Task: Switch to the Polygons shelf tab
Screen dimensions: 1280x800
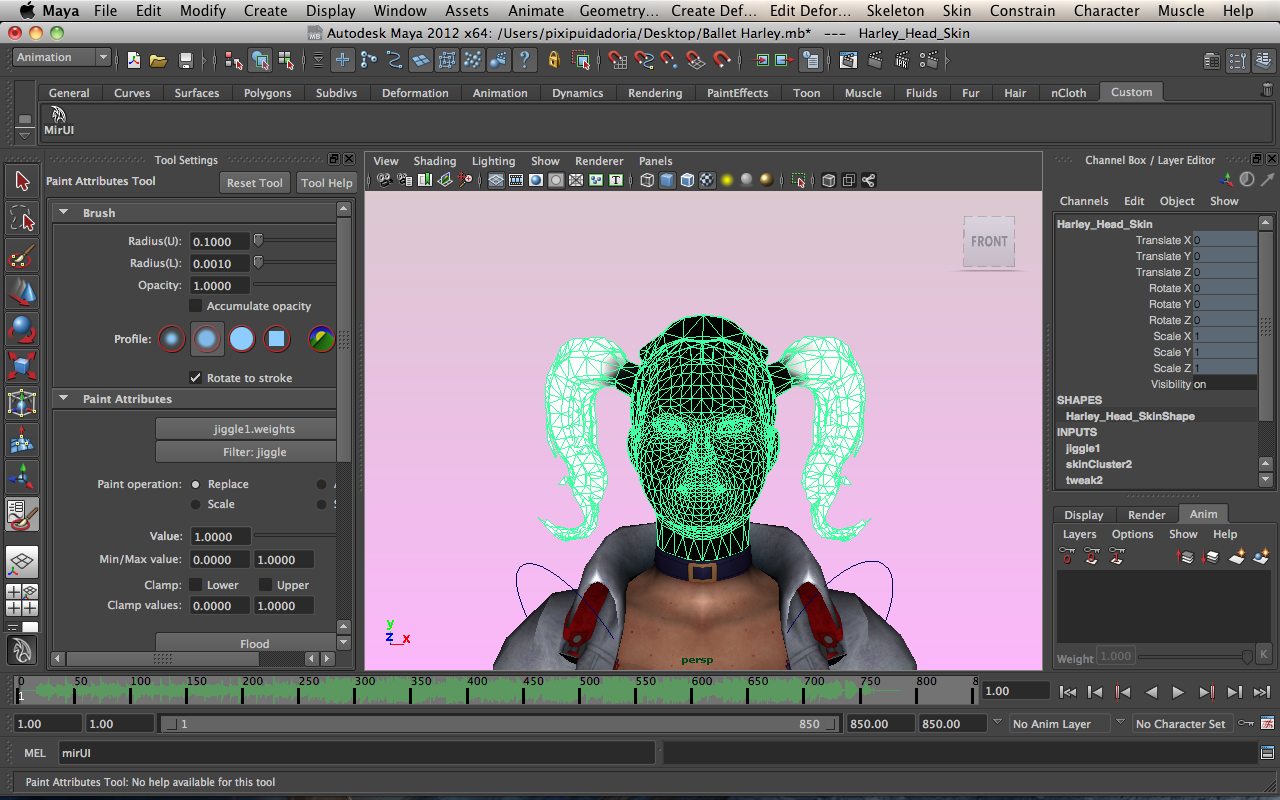Action: tap(268, 93)
